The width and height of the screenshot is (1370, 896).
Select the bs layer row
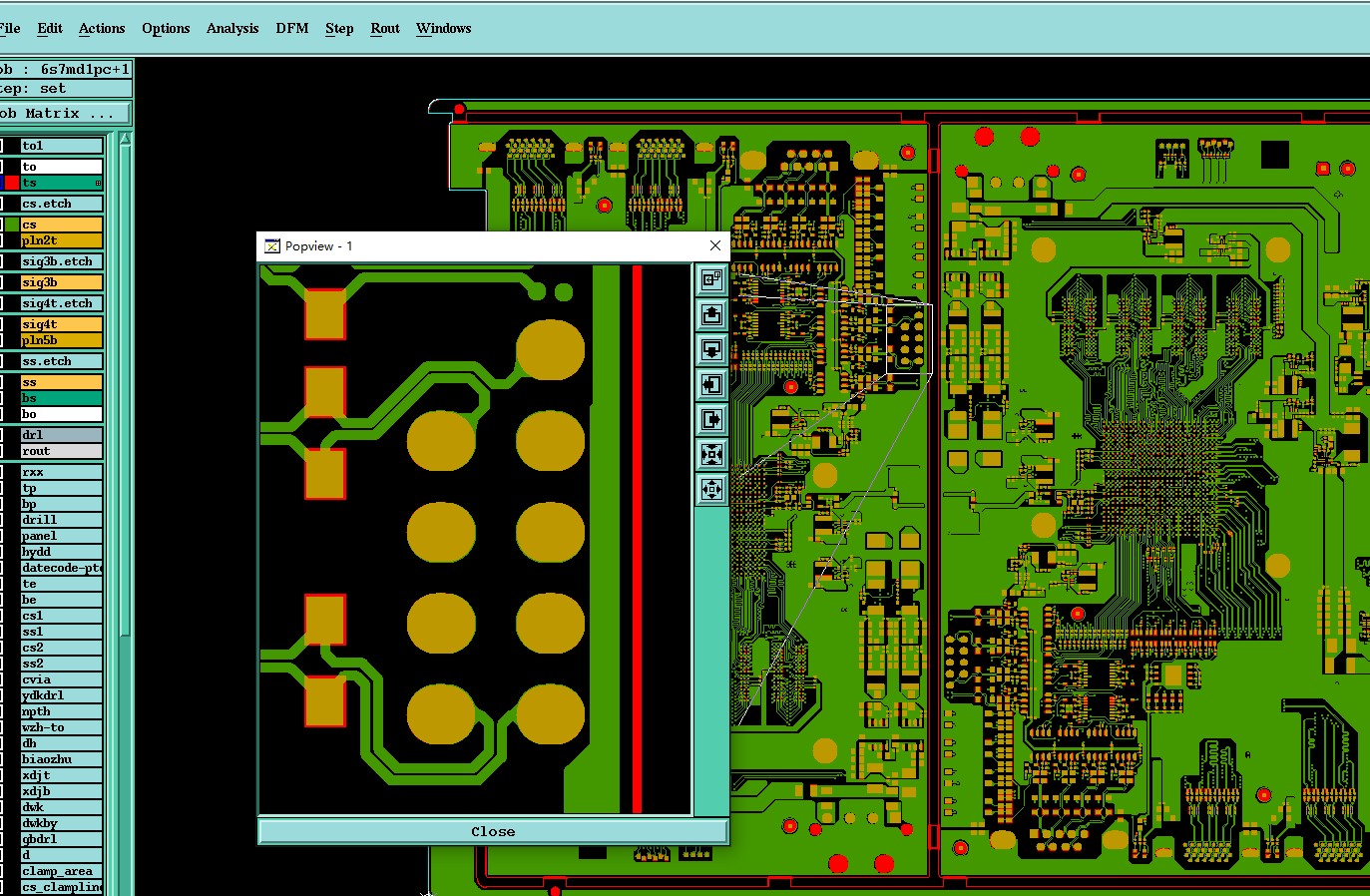(61, 398)
